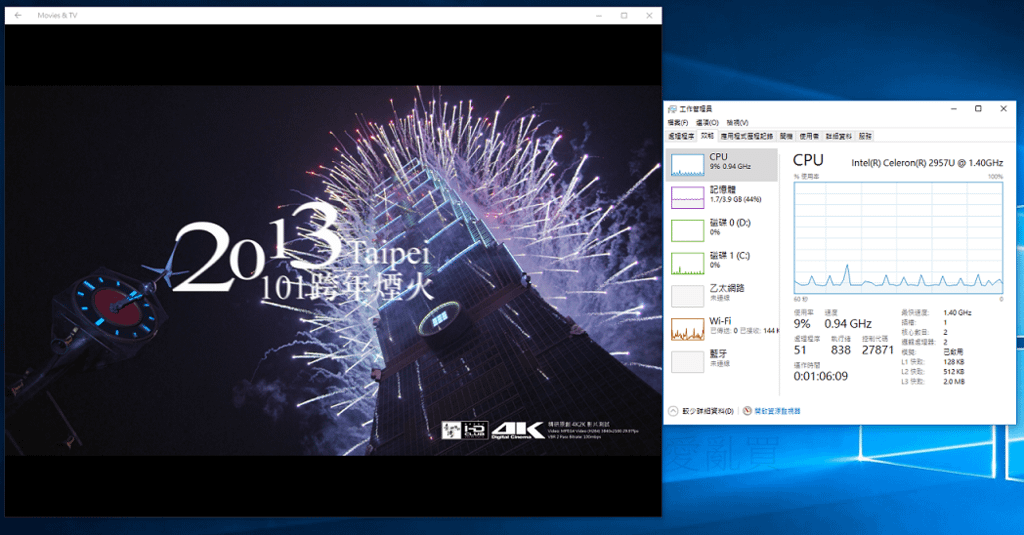Collapse Task Manager with 較少詳細資料 button
Image resolution: width=1024 pixels, height=535 pixels.
pos(701,411)
